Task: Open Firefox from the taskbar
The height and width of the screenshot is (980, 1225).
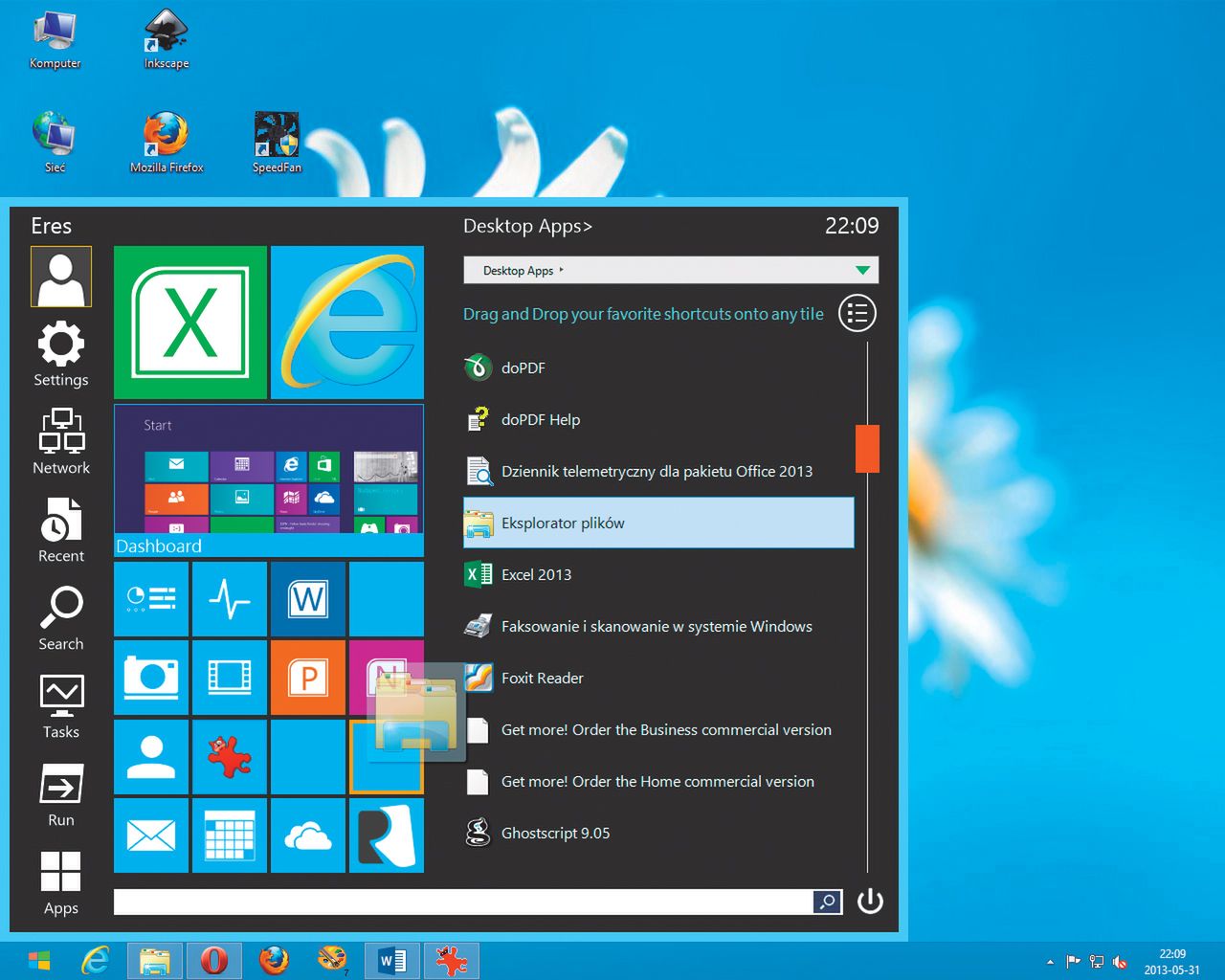Action: click(x=274, y=960)
